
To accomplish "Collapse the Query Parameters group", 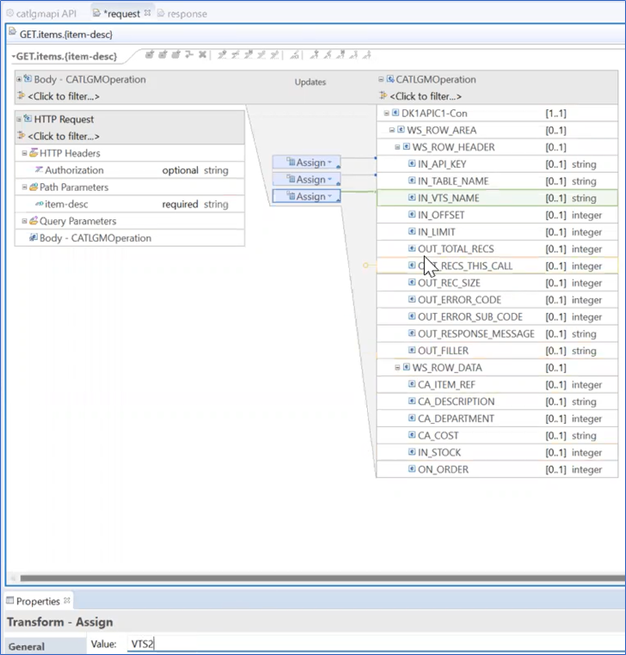I will [25, 221].
